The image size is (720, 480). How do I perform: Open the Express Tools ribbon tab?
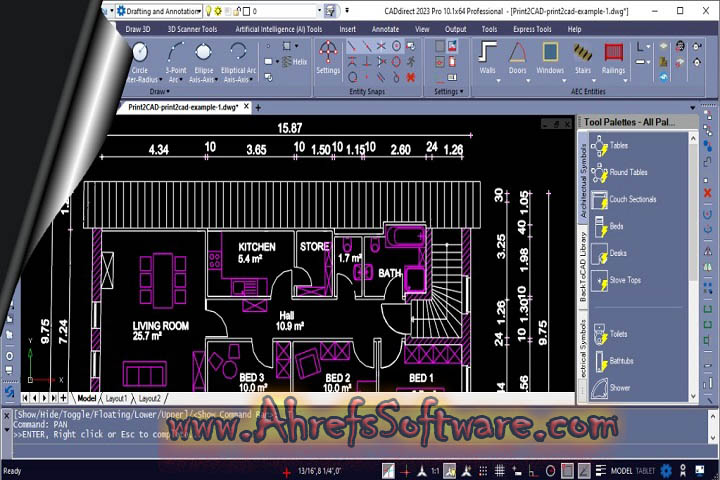click(x=531, y=29)
